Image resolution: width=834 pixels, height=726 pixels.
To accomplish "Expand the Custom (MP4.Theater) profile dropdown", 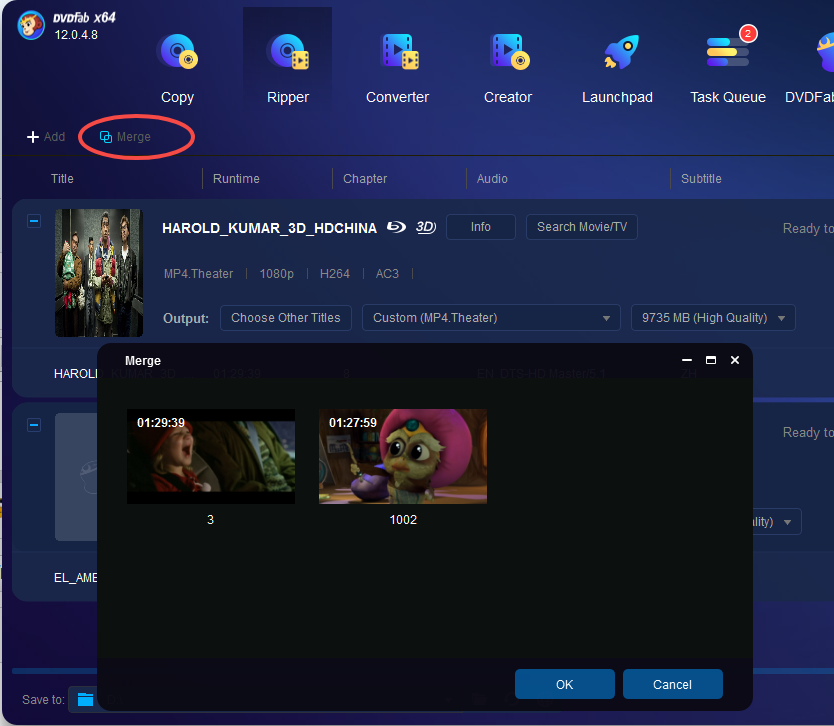I will click(491, 318).
